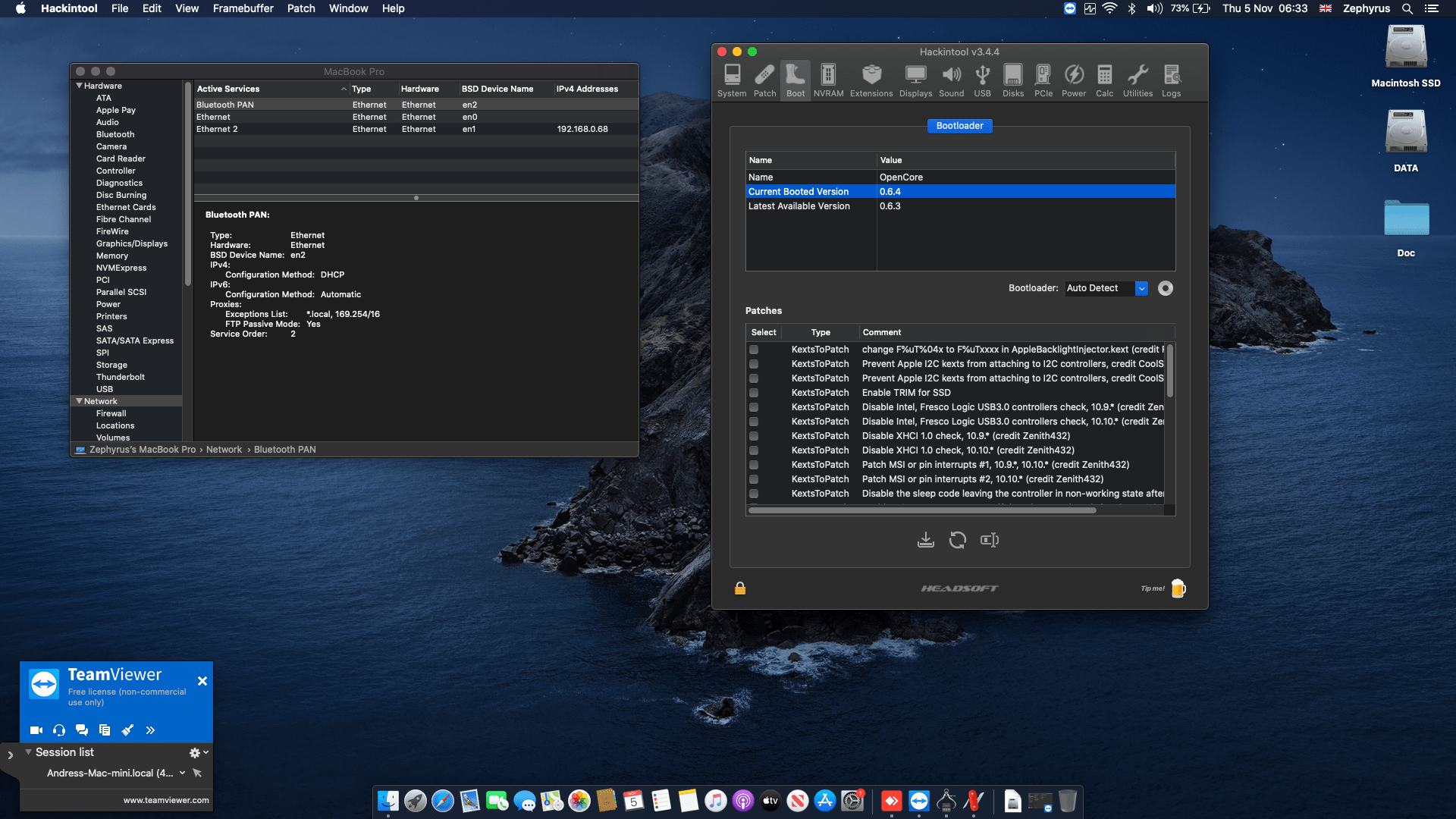The width and height of the screenshot is (1456, 819).
Task: Open the System tab in Hackintool toolbar
Action: [732, 80]
